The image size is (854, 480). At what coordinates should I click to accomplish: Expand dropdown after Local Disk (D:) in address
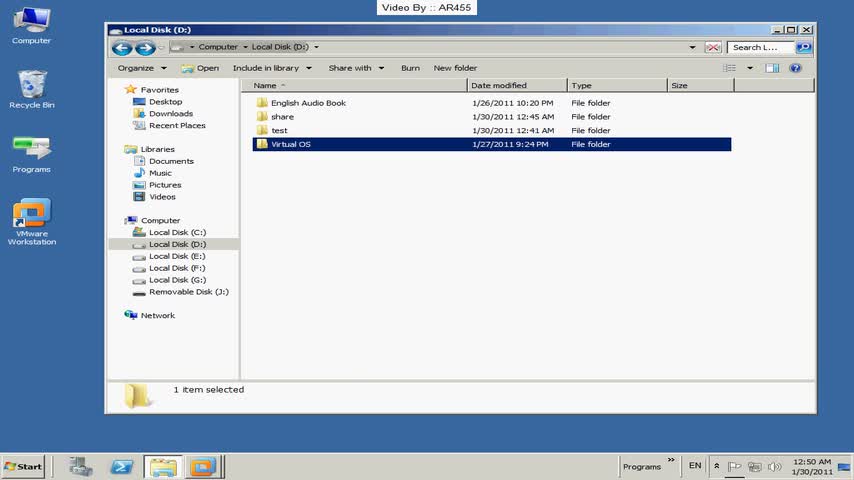(x=316, y=47)
